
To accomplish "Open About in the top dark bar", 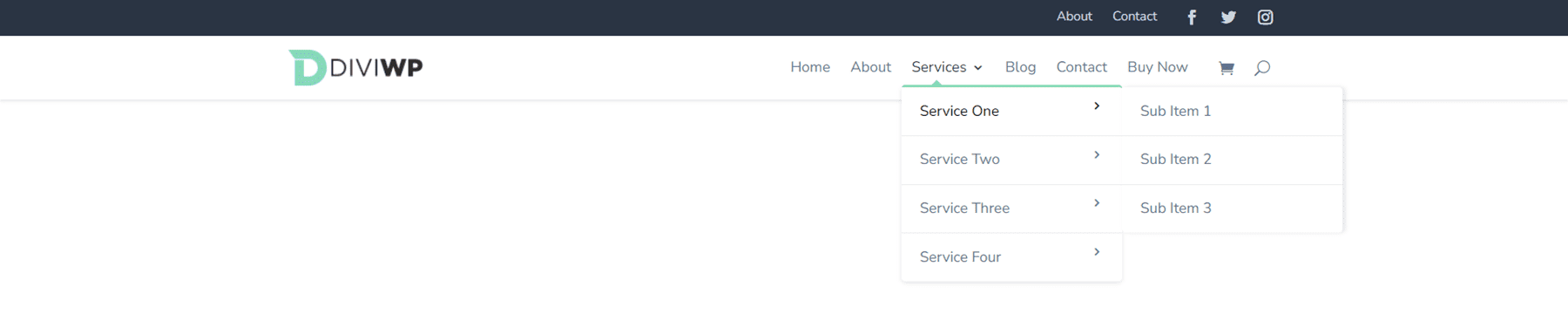I will (1074, 17).
